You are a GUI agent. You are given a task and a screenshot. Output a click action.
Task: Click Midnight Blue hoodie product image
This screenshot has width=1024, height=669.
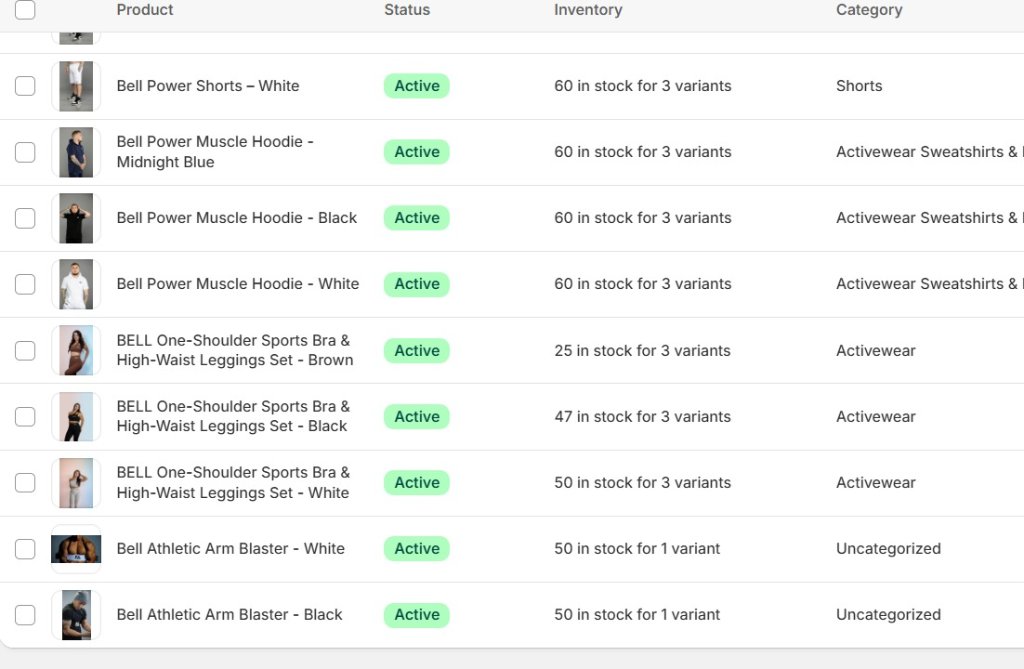pyautogui.click(x=76, y=152)
